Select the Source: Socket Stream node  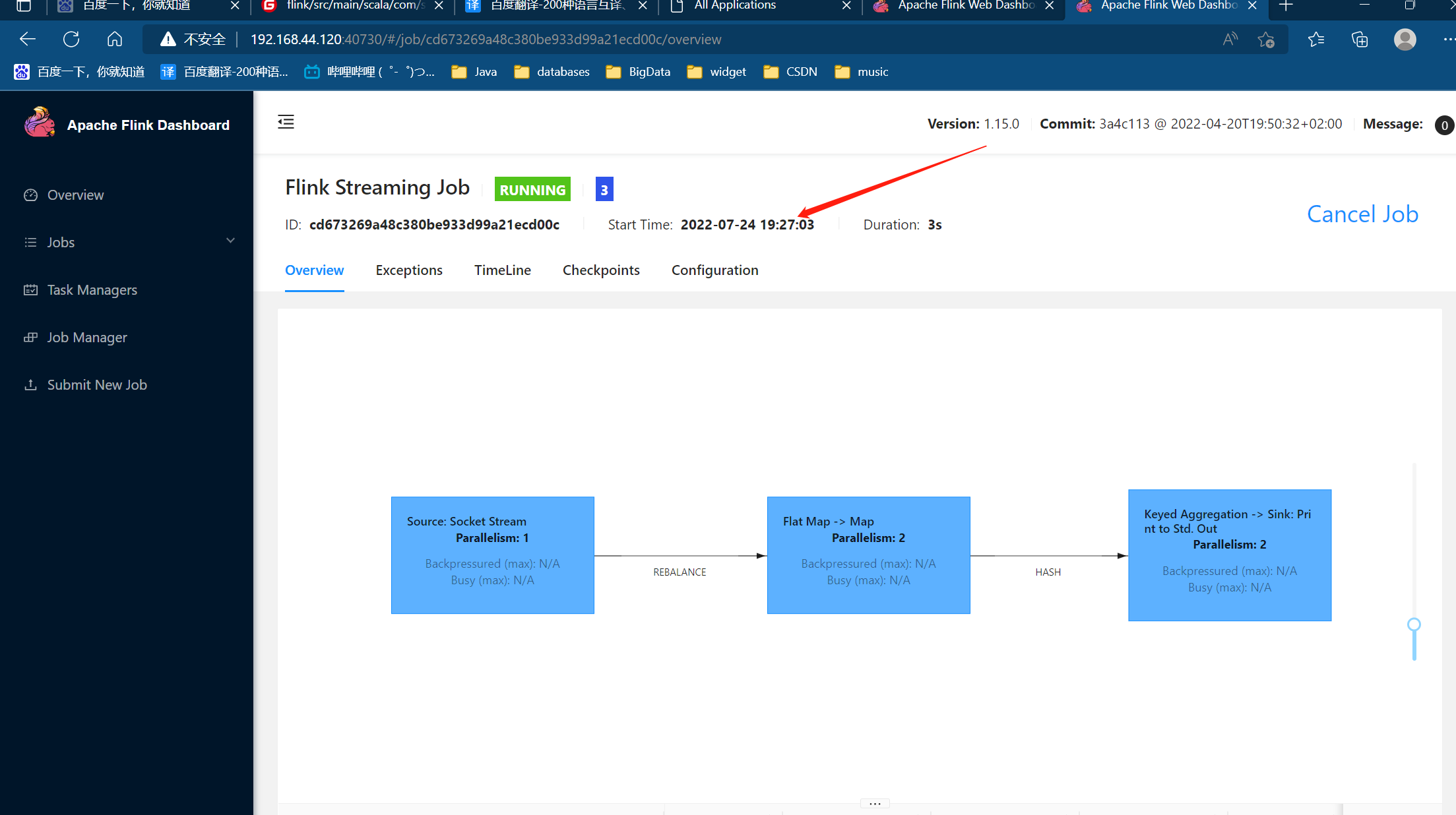tap(492, 555)
